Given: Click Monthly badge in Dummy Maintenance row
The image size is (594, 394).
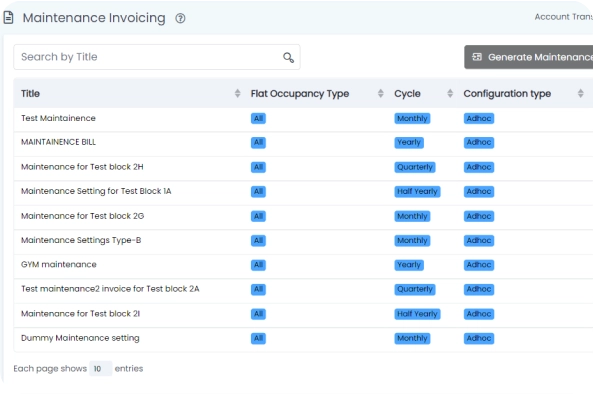Looking at the screenshot, I should pyautogui.click(x=412, y=338).
